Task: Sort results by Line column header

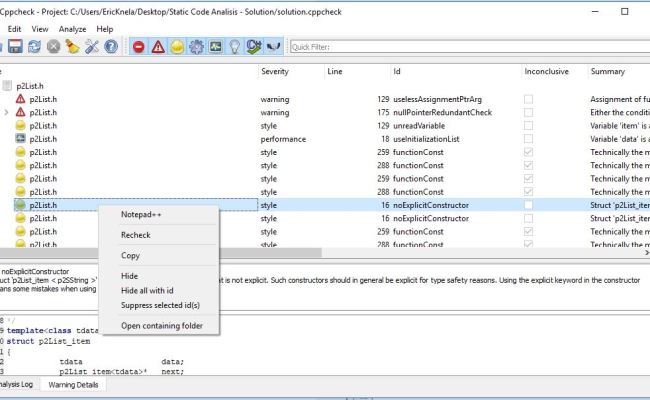Action: 357,71
